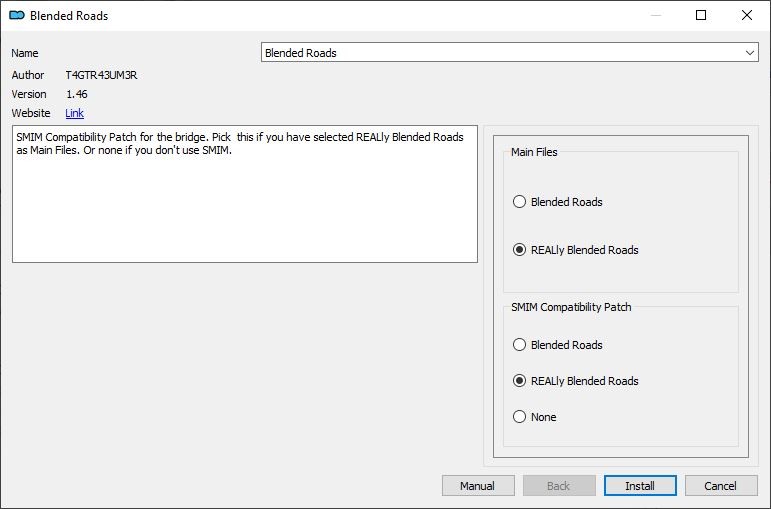This screenshot has width=771, height=509.
Task: Open the Website Link
Action: [74, 113]
